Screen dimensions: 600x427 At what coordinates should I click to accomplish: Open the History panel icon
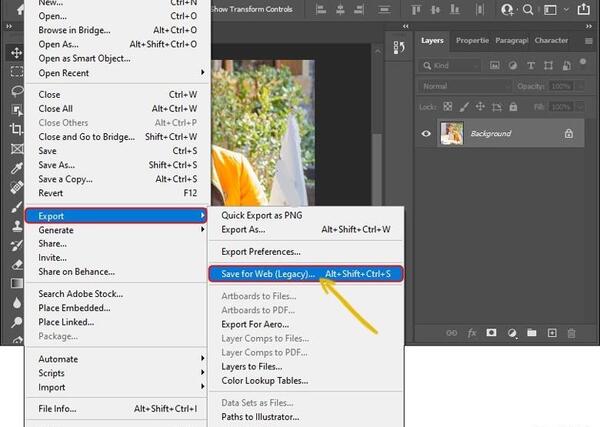[399, 48]
